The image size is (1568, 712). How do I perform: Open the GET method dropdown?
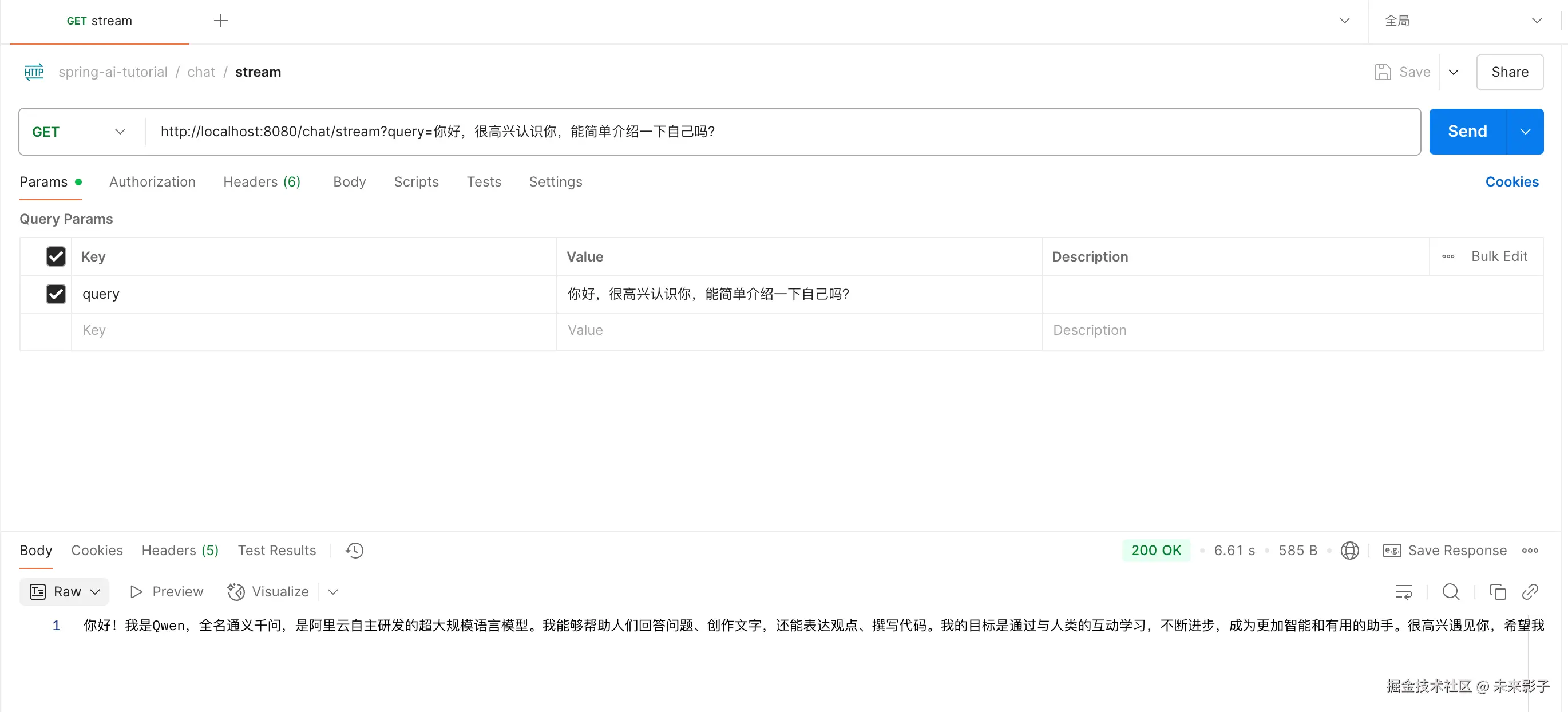pyautogui.click(x=79, y=132)
